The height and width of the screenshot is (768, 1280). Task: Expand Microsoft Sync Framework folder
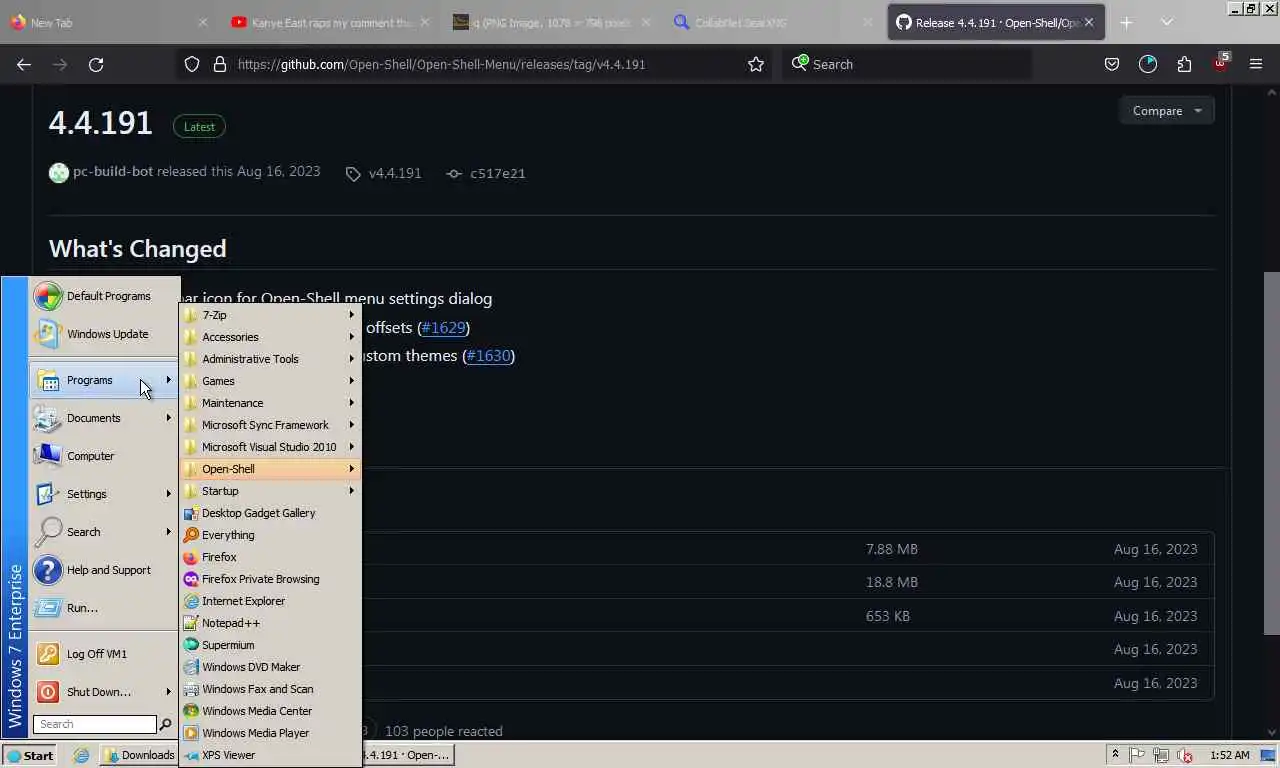270,425
